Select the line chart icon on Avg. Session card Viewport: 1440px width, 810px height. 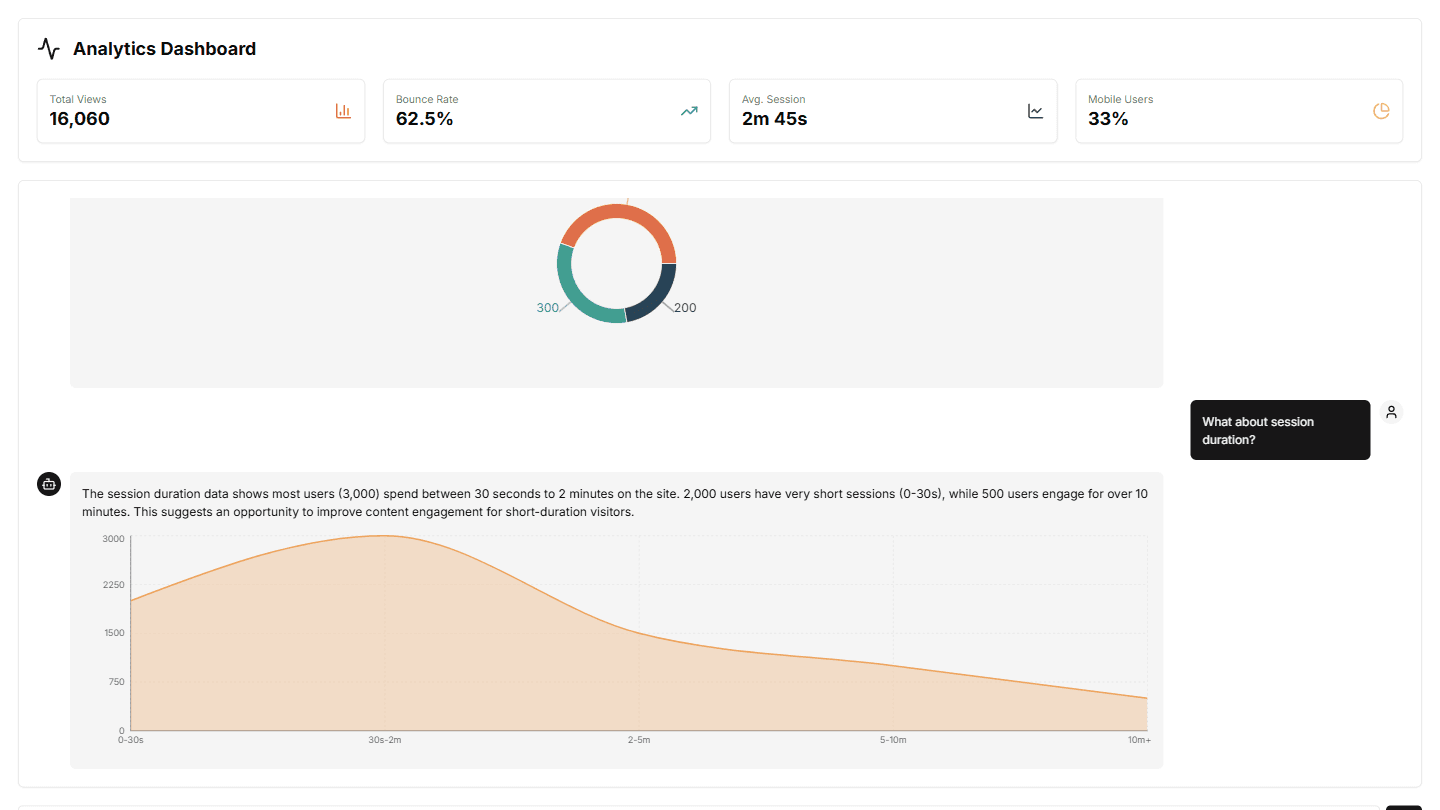[1035, 111]
